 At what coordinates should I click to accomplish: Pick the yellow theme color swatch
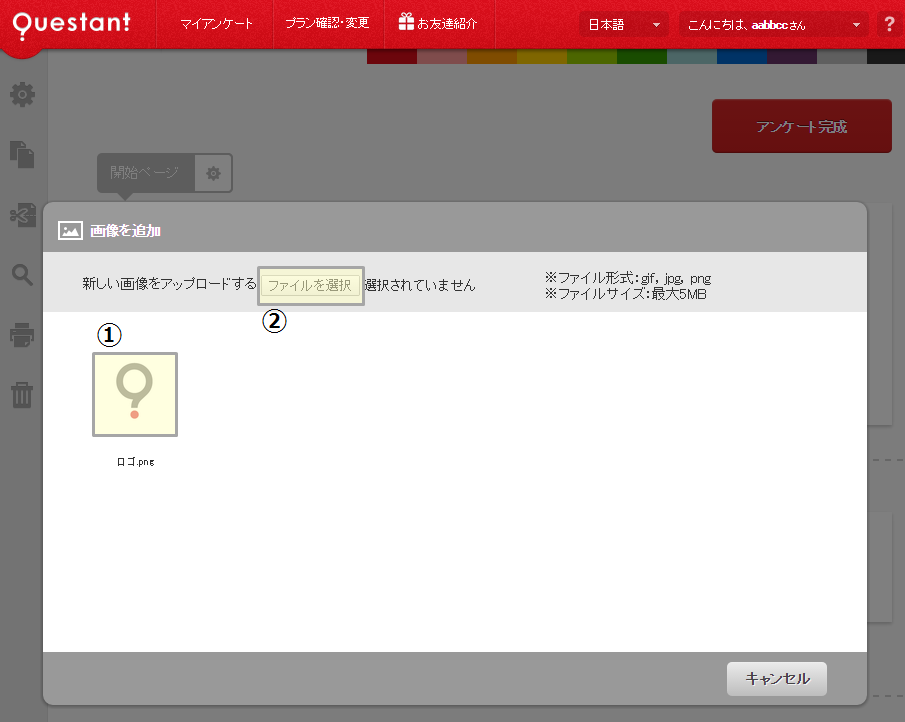click(x=542, y=57)
